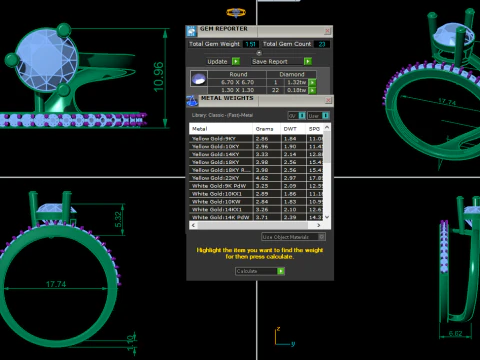Click left arrow of horizontal scrollbar
The height and width of the screenshot is (360, 480).
click(193, 225)
